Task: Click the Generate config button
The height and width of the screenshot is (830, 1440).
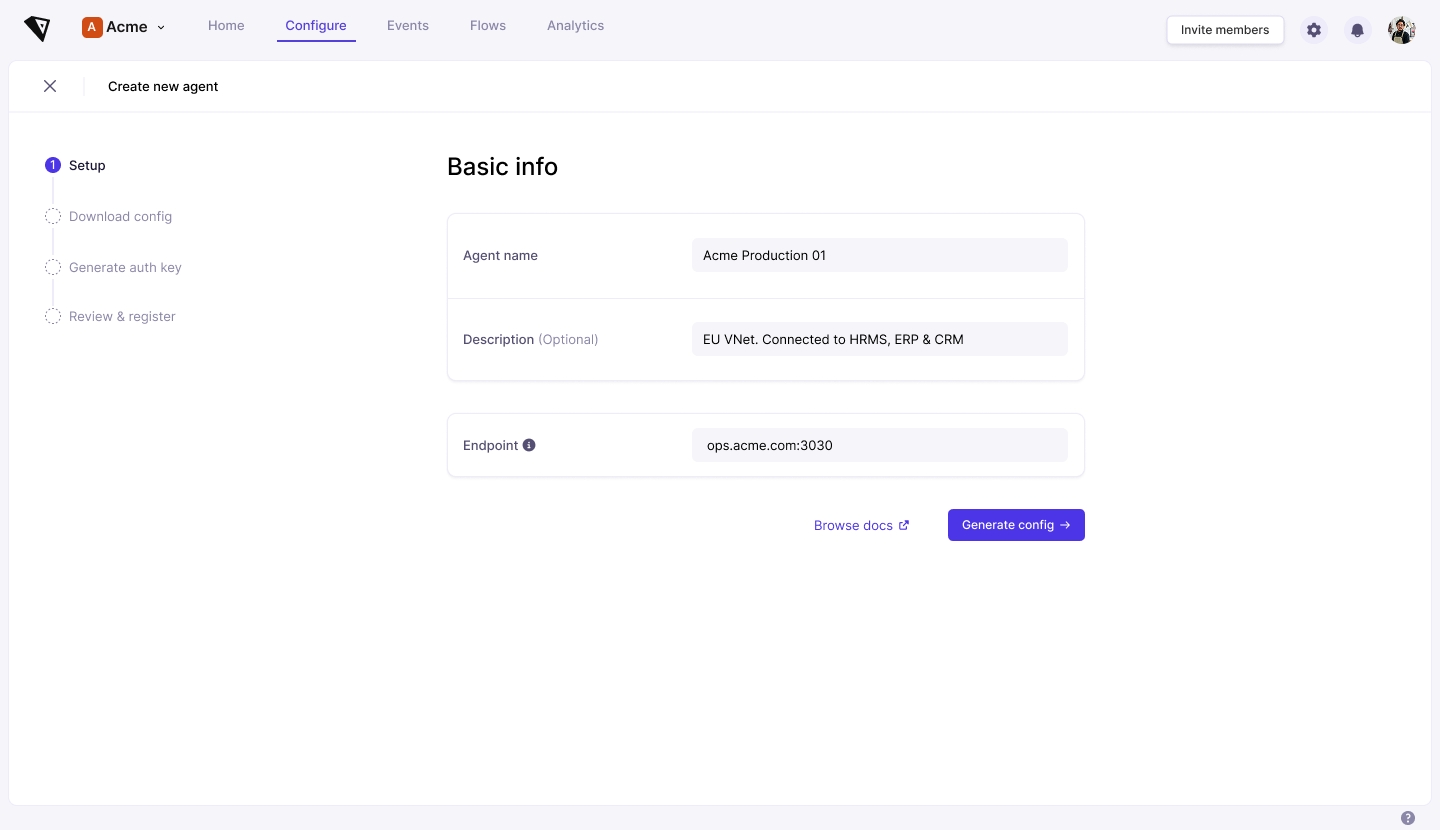Action: click(1016, 525)
